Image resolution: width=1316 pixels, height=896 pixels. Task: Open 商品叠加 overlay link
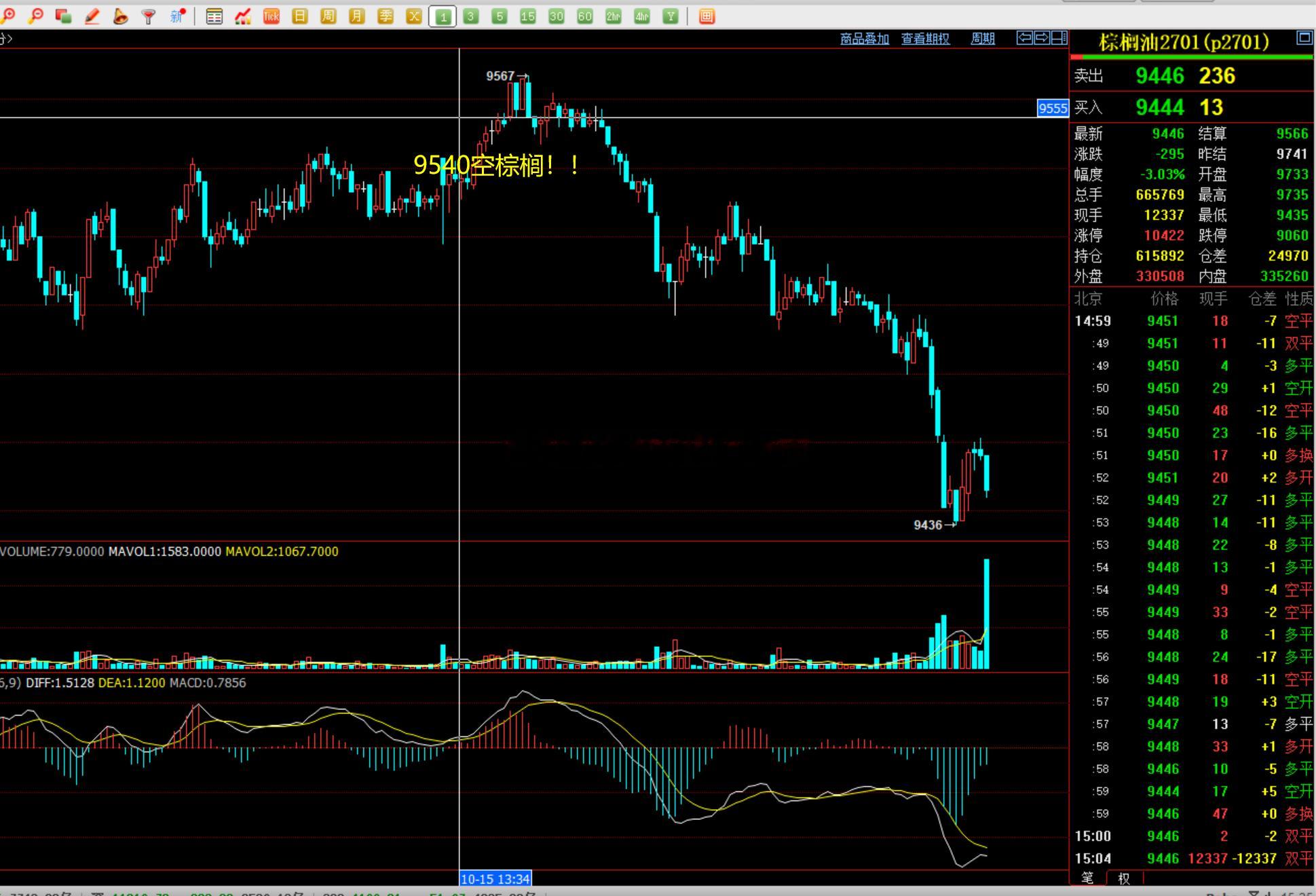click(865, 39)
